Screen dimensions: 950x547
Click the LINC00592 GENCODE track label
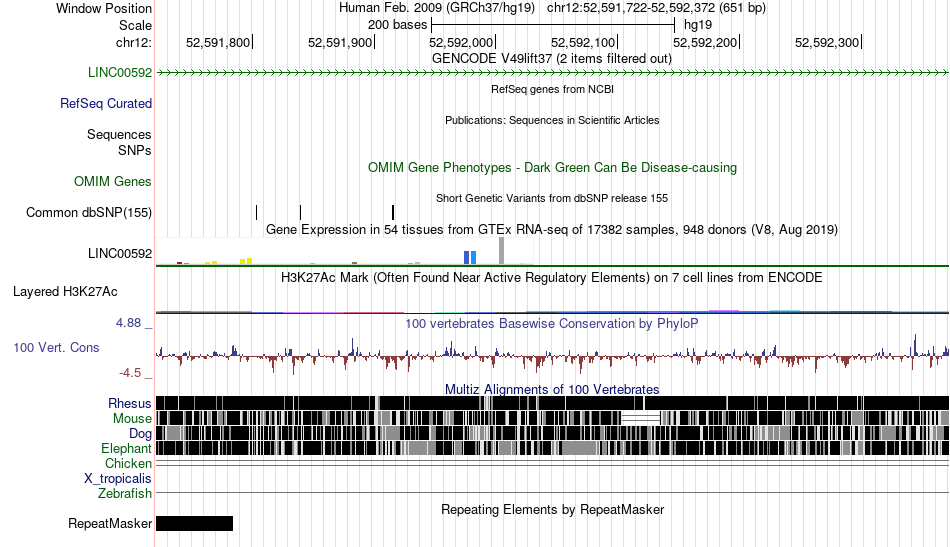(x=120, y=73)
